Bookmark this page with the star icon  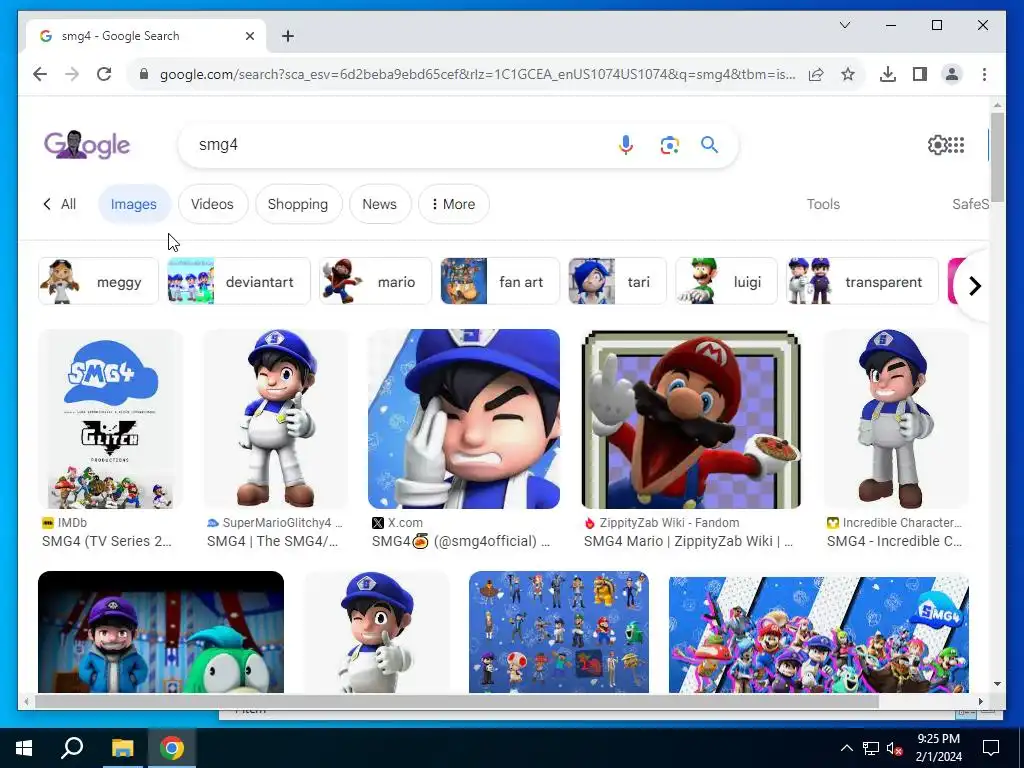(x=848, y=74)
